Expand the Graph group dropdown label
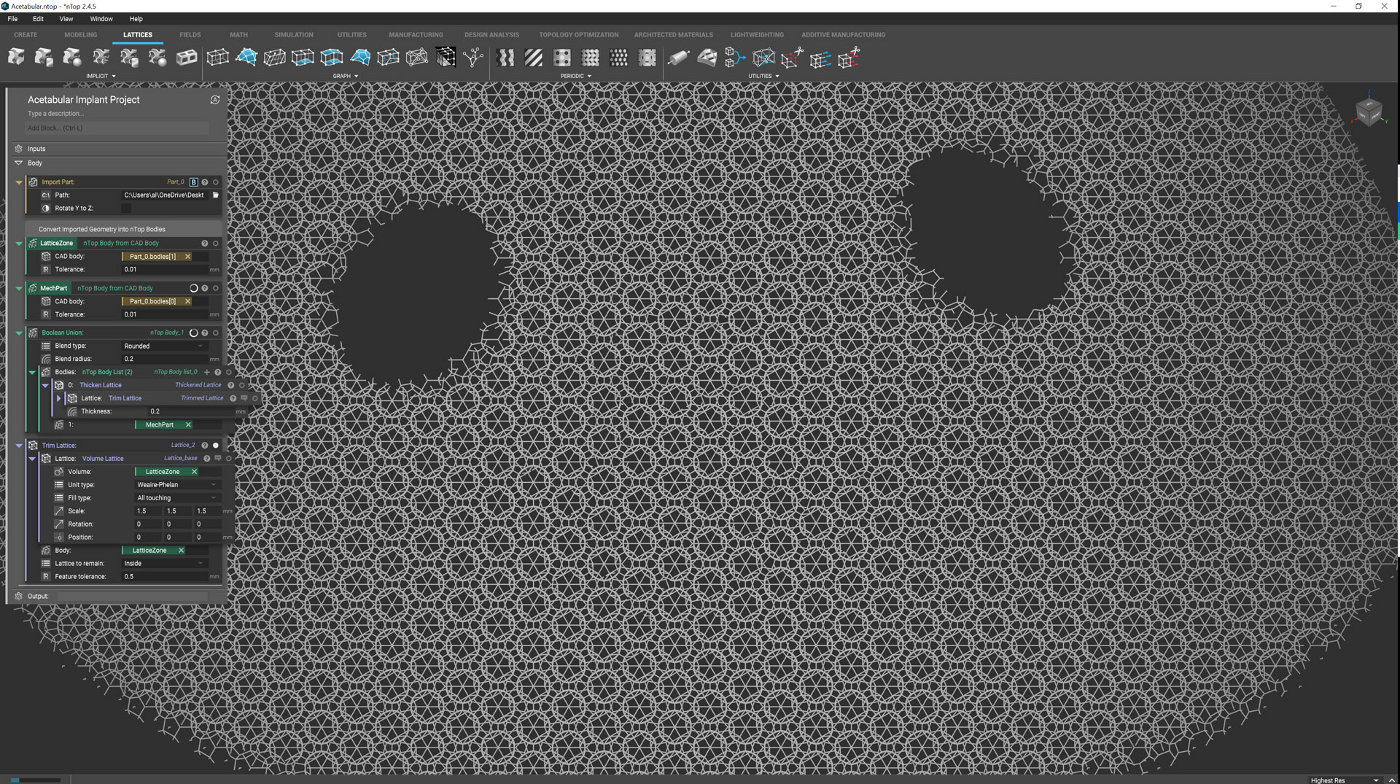Viewport: 1400px width, 784px height. click(345, 76)
